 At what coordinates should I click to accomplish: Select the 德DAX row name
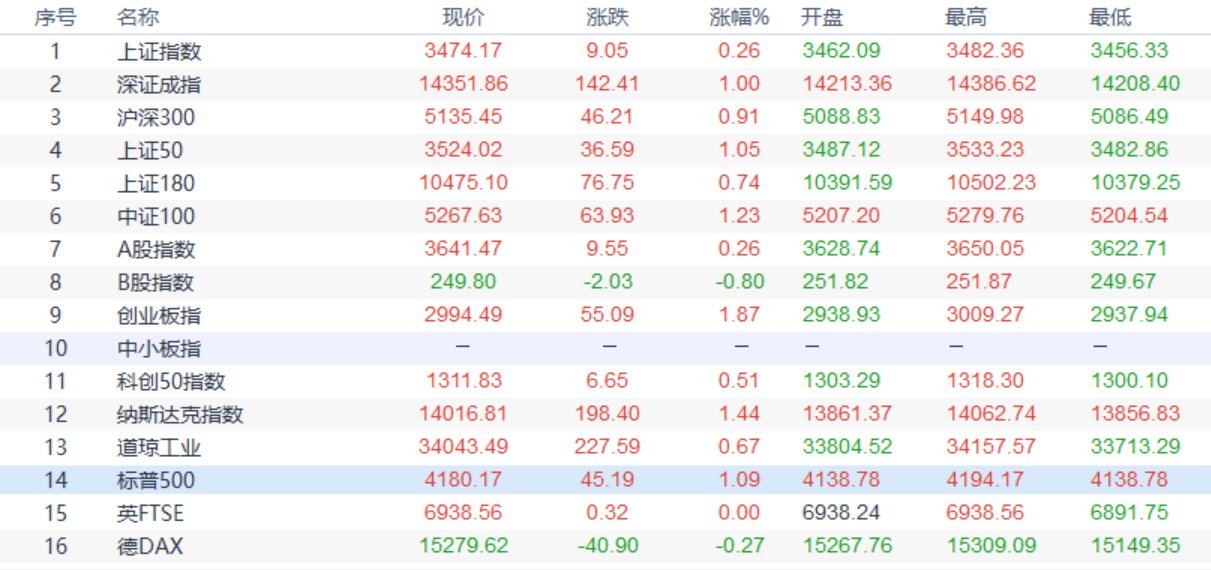150,546
